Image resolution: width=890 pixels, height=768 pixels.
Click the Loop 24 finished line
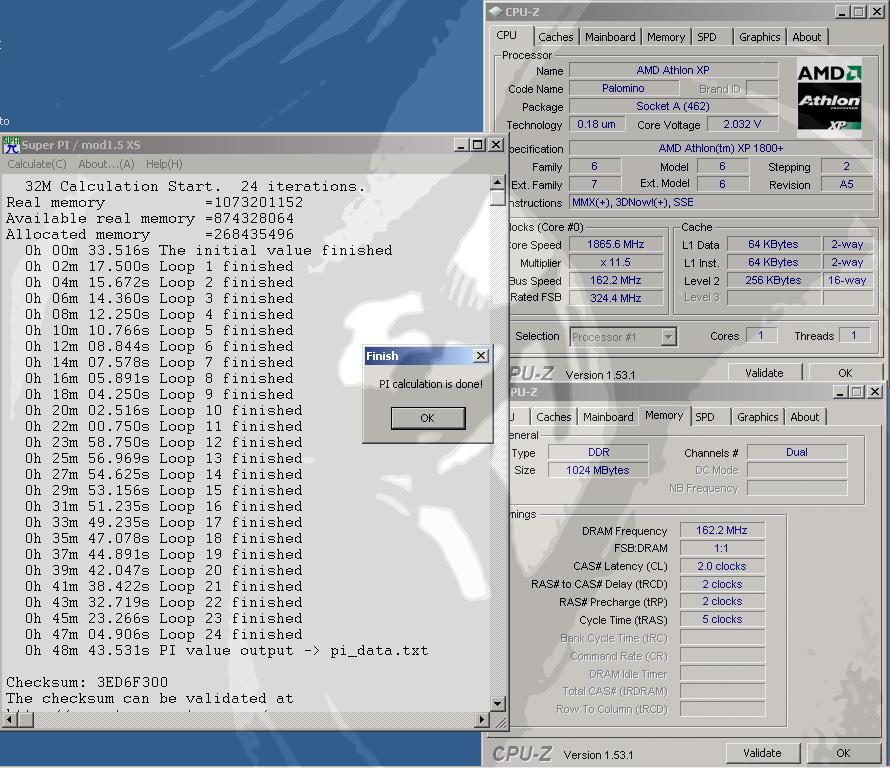pos(163,634)
